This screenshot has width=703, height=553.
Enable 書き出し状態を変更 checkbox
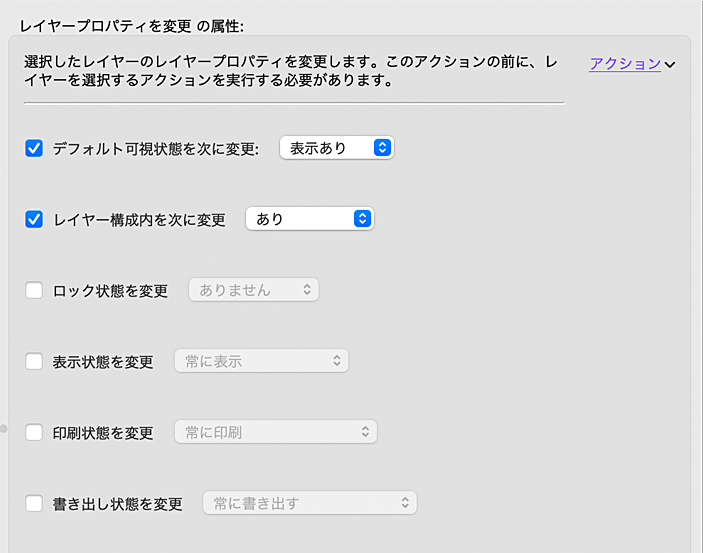click(34, 503)
